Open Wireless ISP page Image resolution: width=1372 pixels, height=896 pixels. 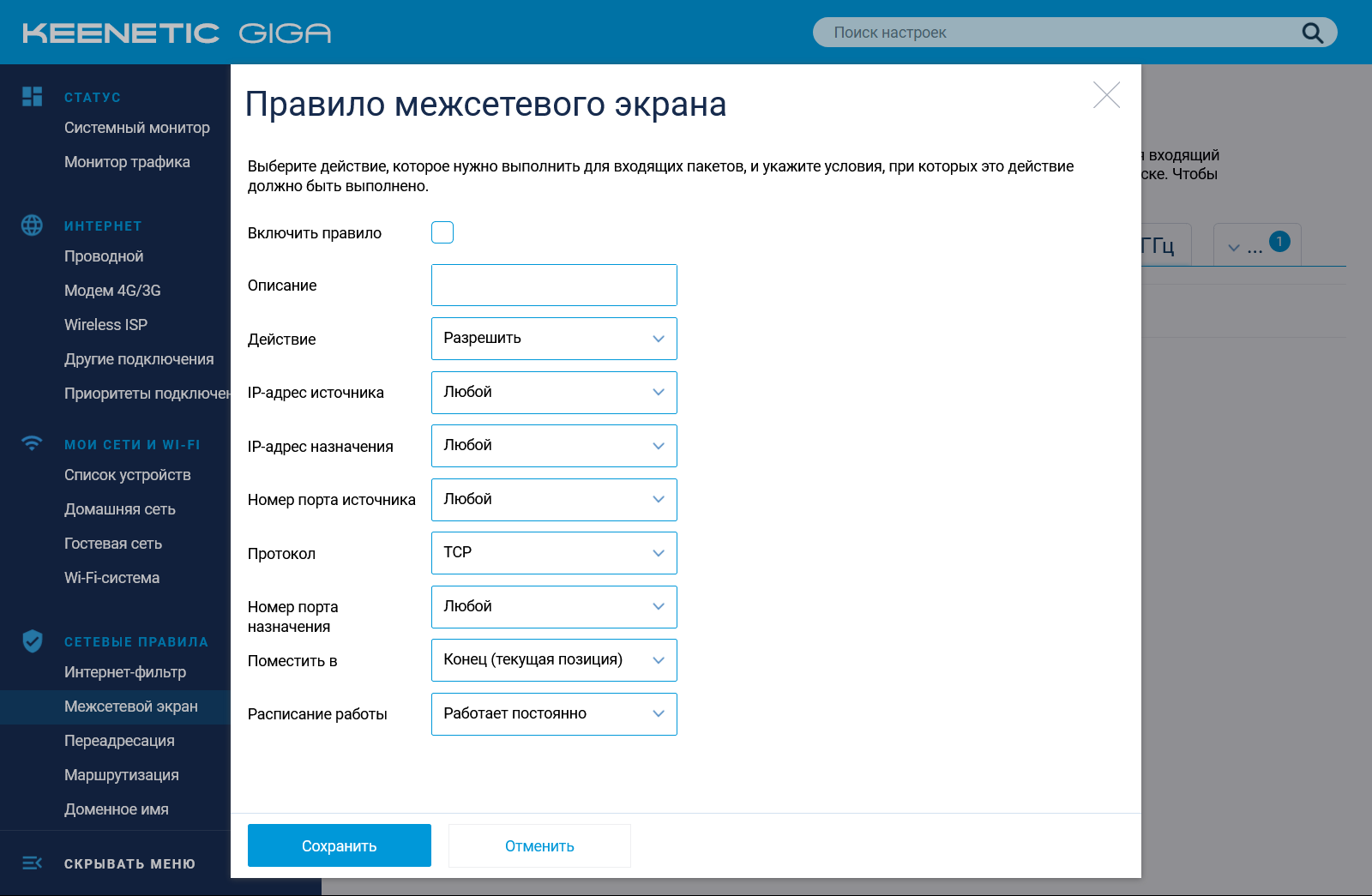(105, 325)
